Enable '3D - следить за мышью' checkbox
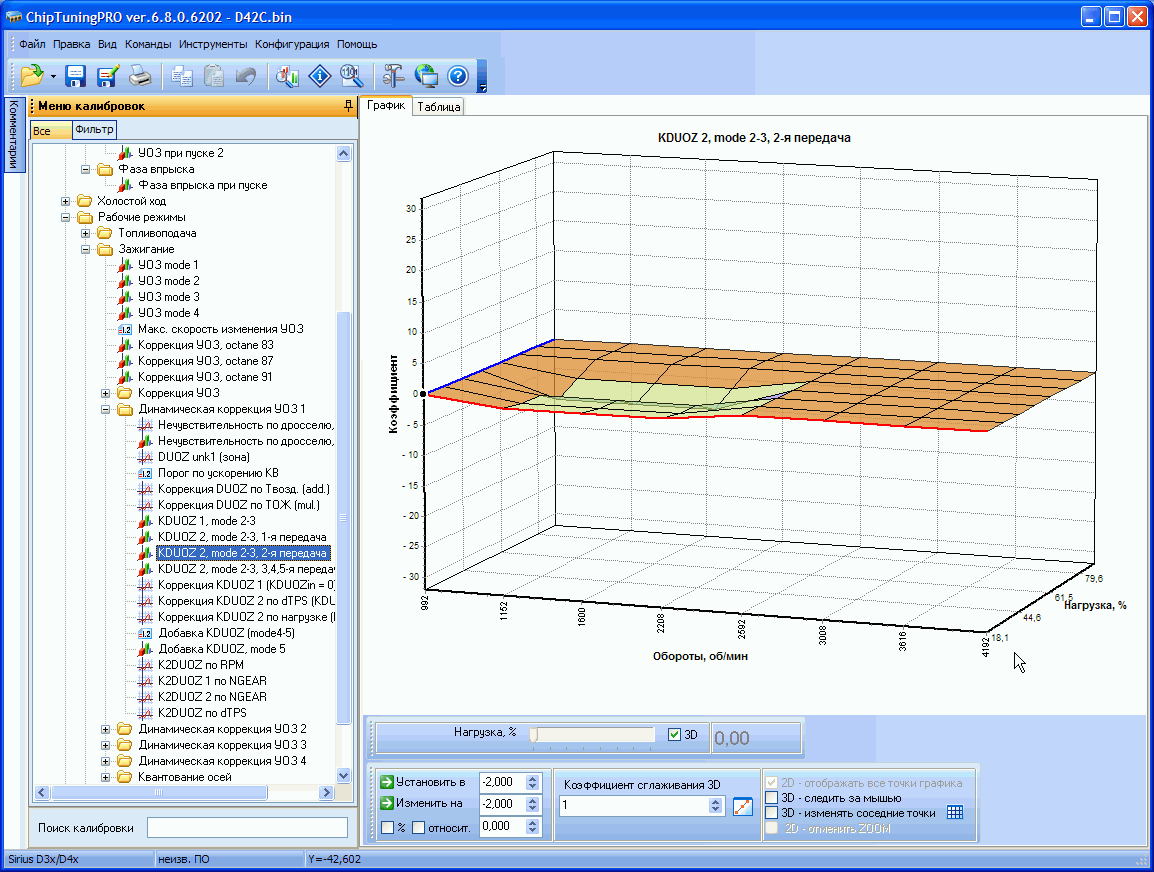Image resolution: width=1154 pixels, height=872 pixels. coord(771,798)
